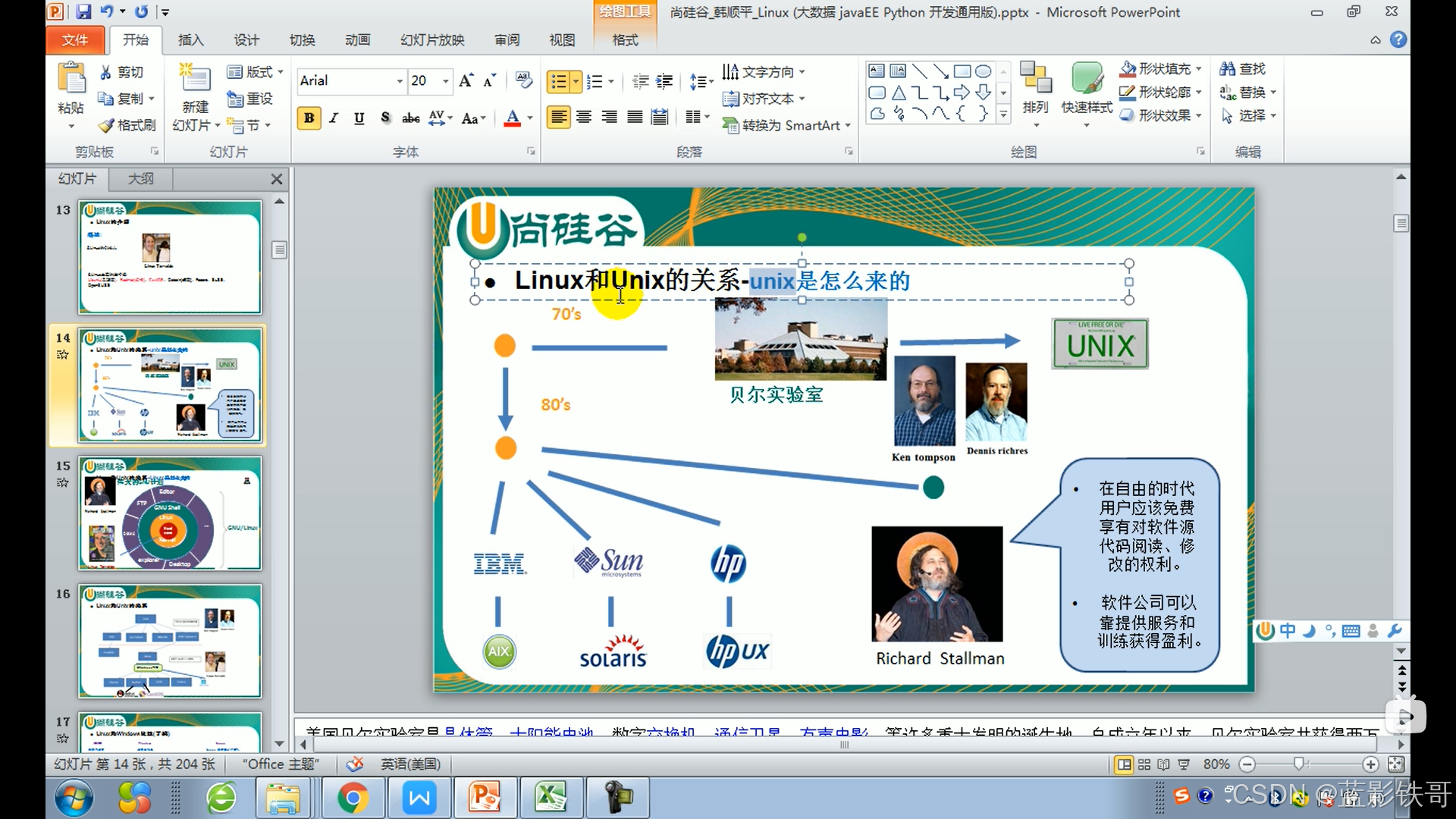Switch to the Outline pane tab
Viewport: 1456px width, 819px height.
coord(140,178)
